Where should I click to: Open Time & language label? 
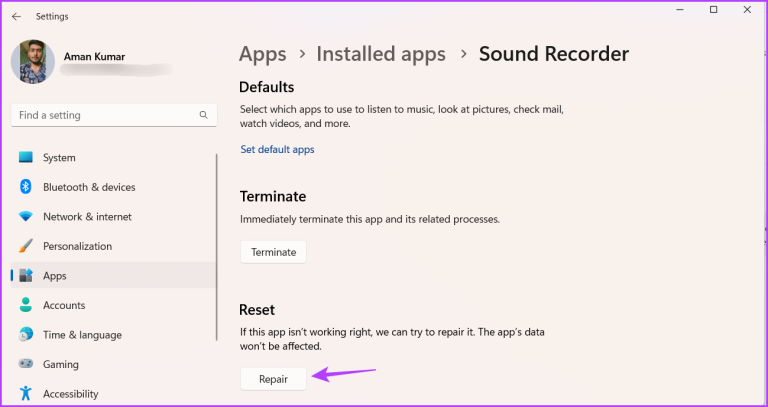pos(82,335)
